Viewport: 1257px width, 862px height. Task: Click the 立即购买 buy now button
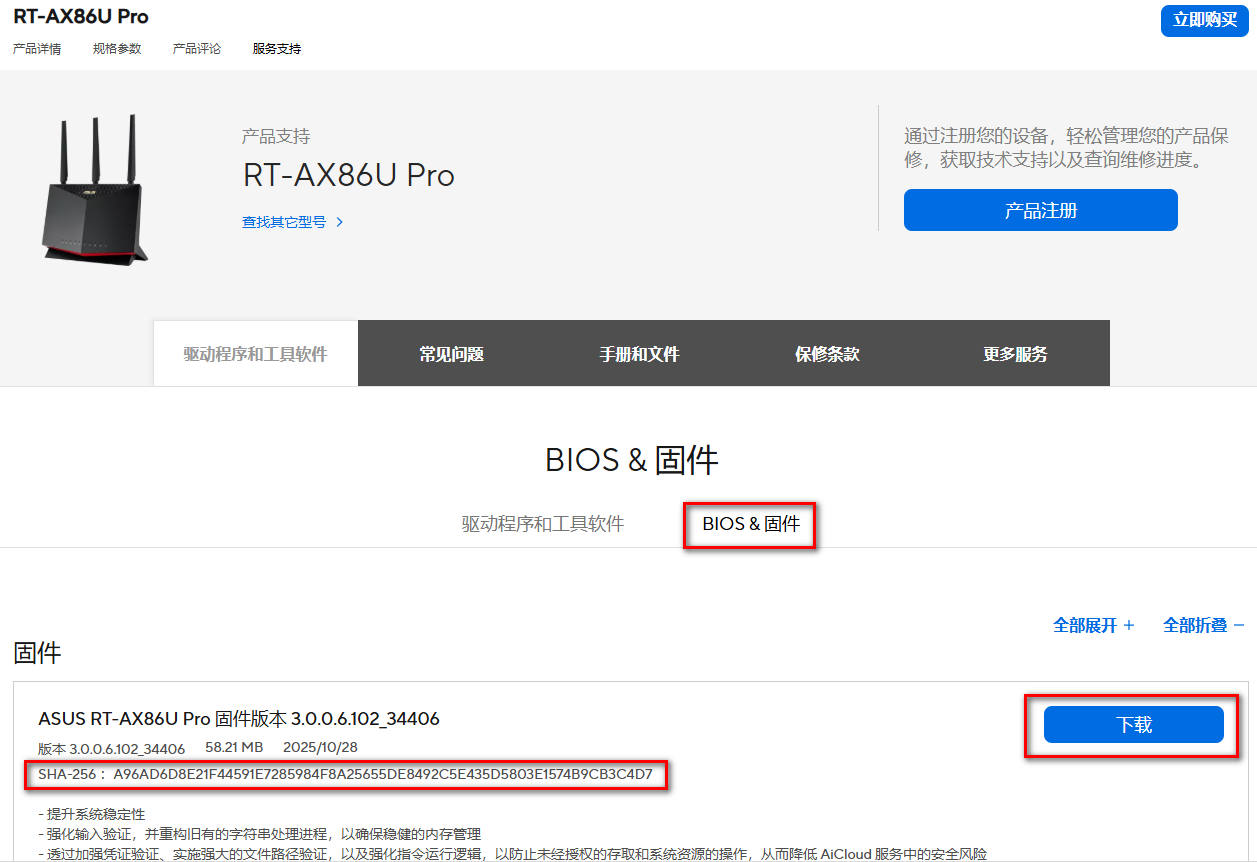point(1204,20)
